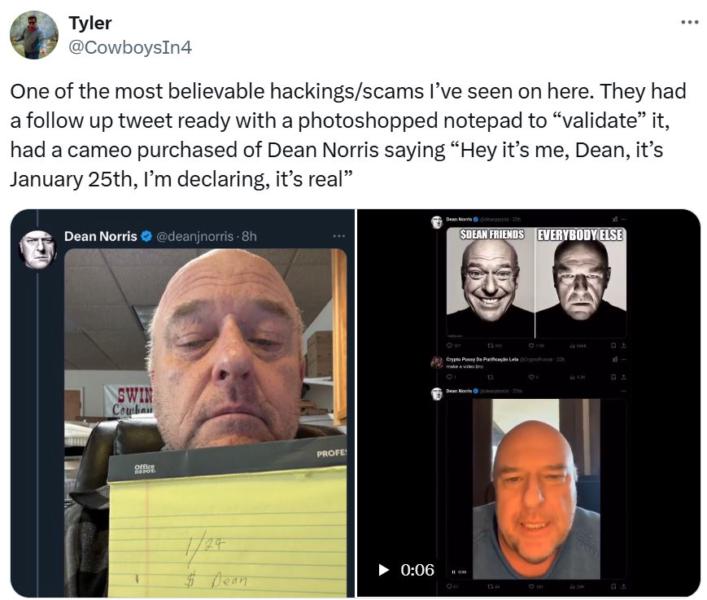Image resolution: width=707 pixels, height=600 pixels.
Task: Click the Dean Norris name in the embedded tweet
Action: coord(100,236)
